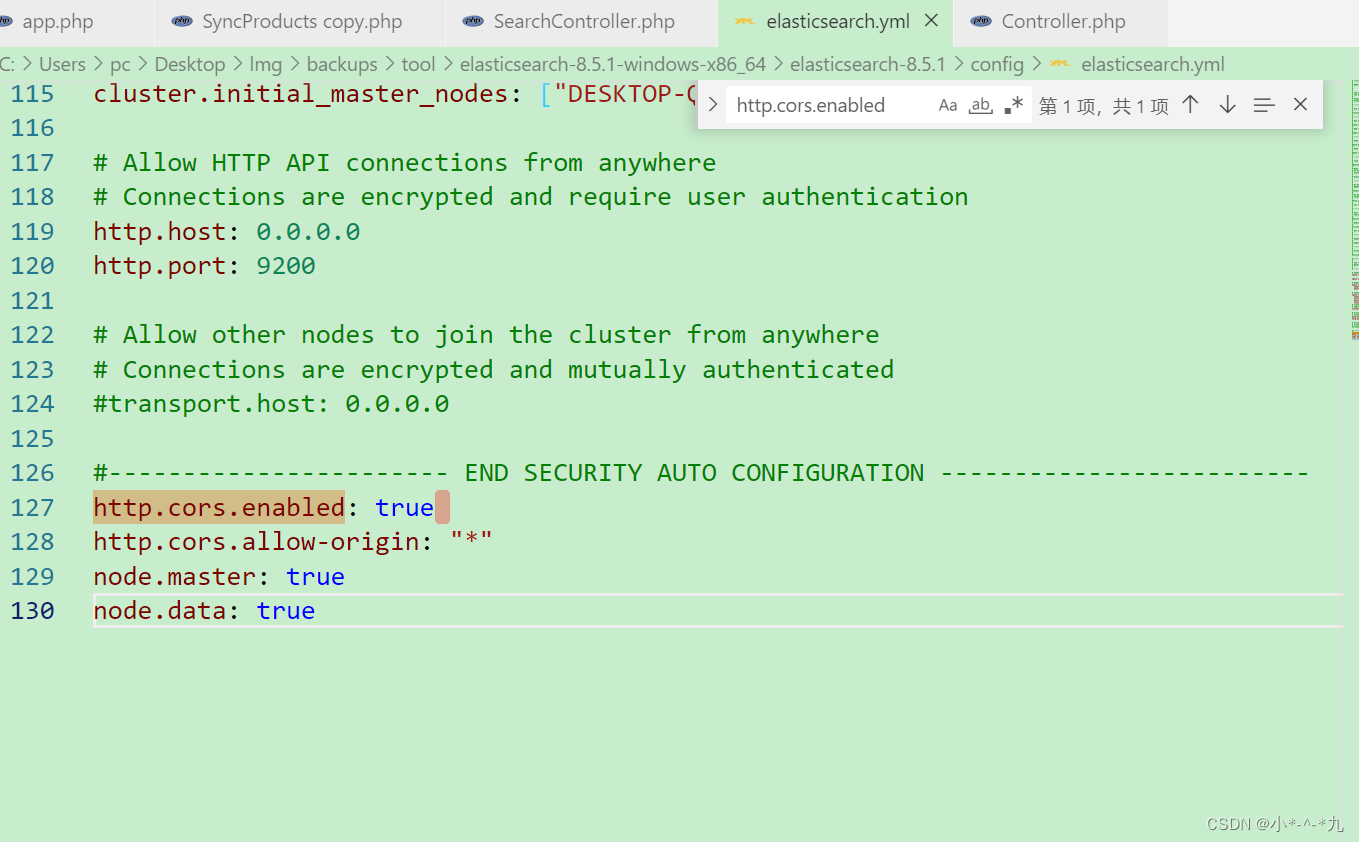Open pc breadcrumb segment
This screenshot has width=1359, height=842.
pyautogui.click(x=120, y=64)
